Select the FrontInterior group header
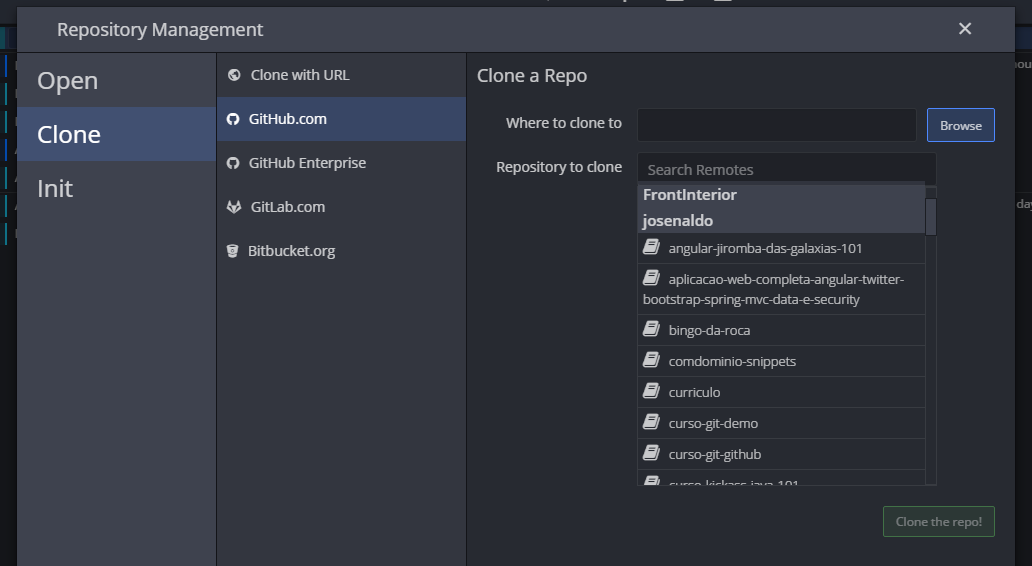Image resolution: width=1032 pixels, height=566 pixels. point(781,195)
